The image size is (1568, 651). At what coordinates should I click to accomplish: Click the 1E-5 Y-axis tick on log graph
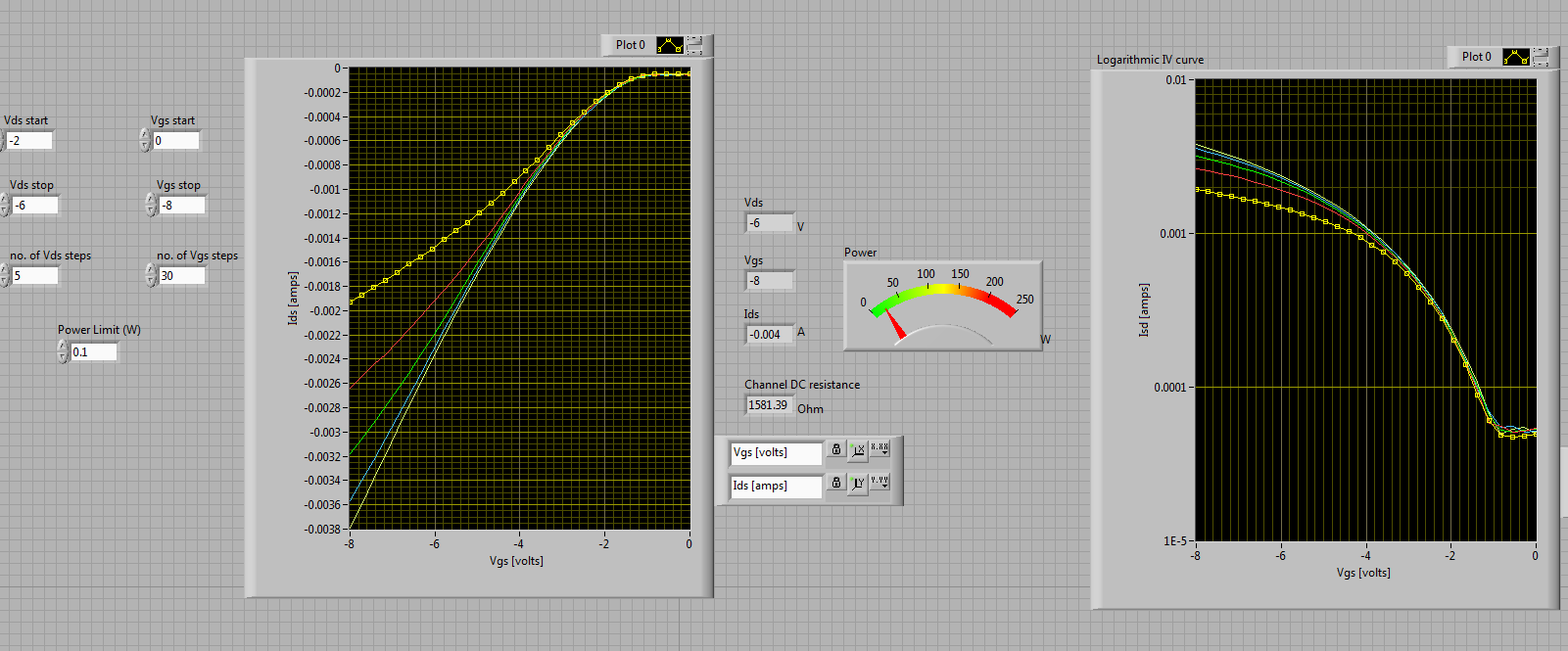[1174, 541]
